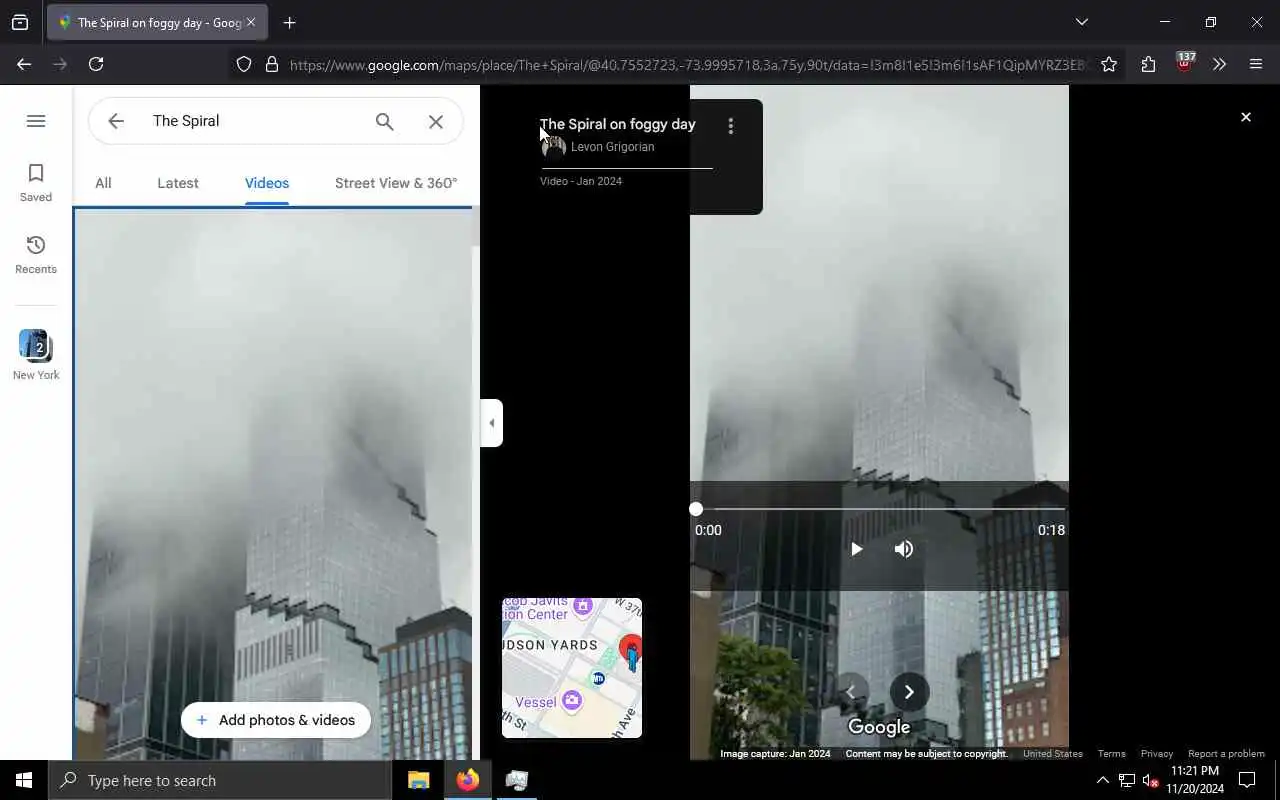Viewport: 1280px width, 800px height.
Task: Switch to the Latest tab
Action: [178, 183]
